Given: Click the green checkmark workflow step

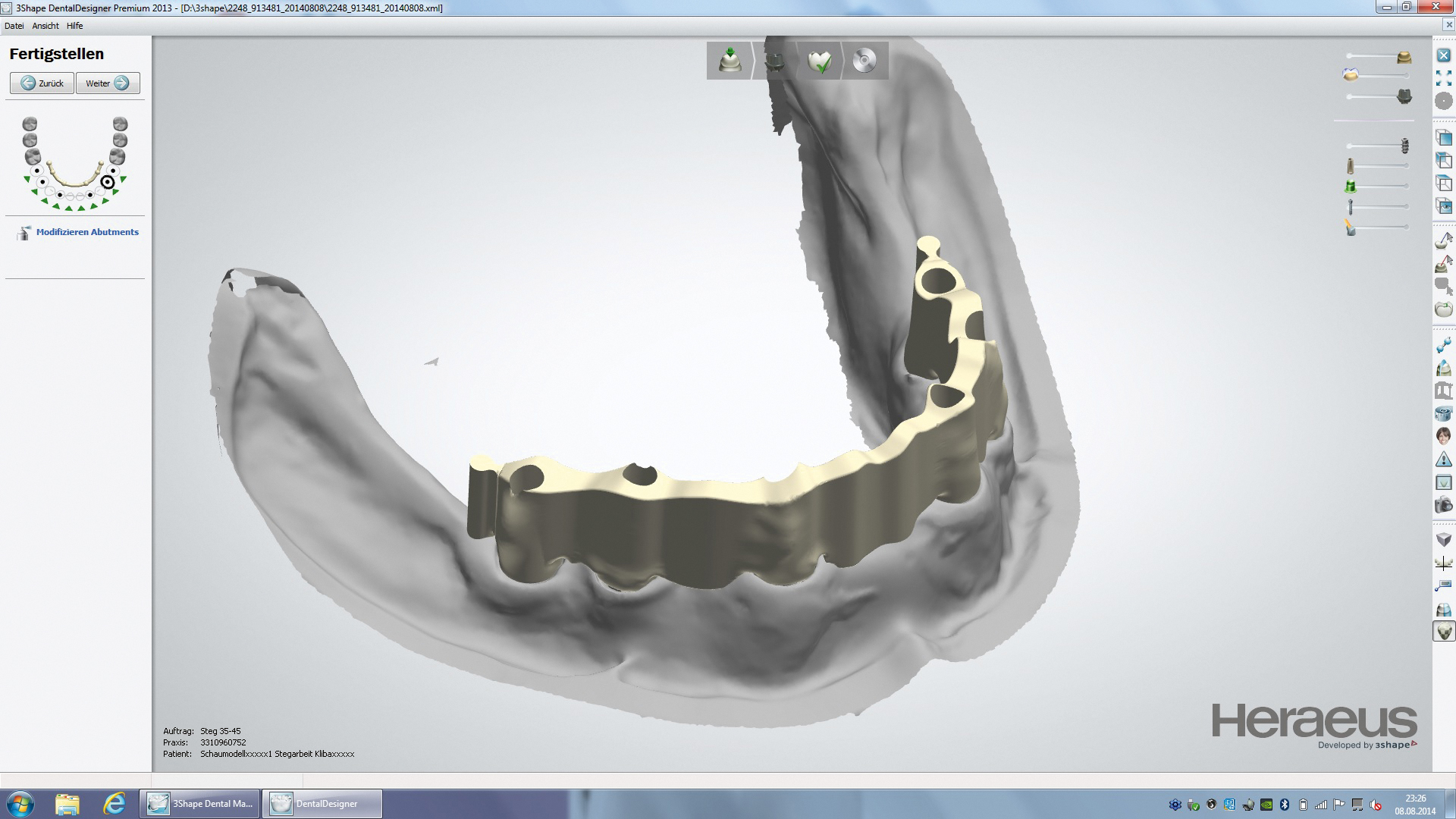Looking at the screenshot, I should pyautogui.click(x=820, y=61).
